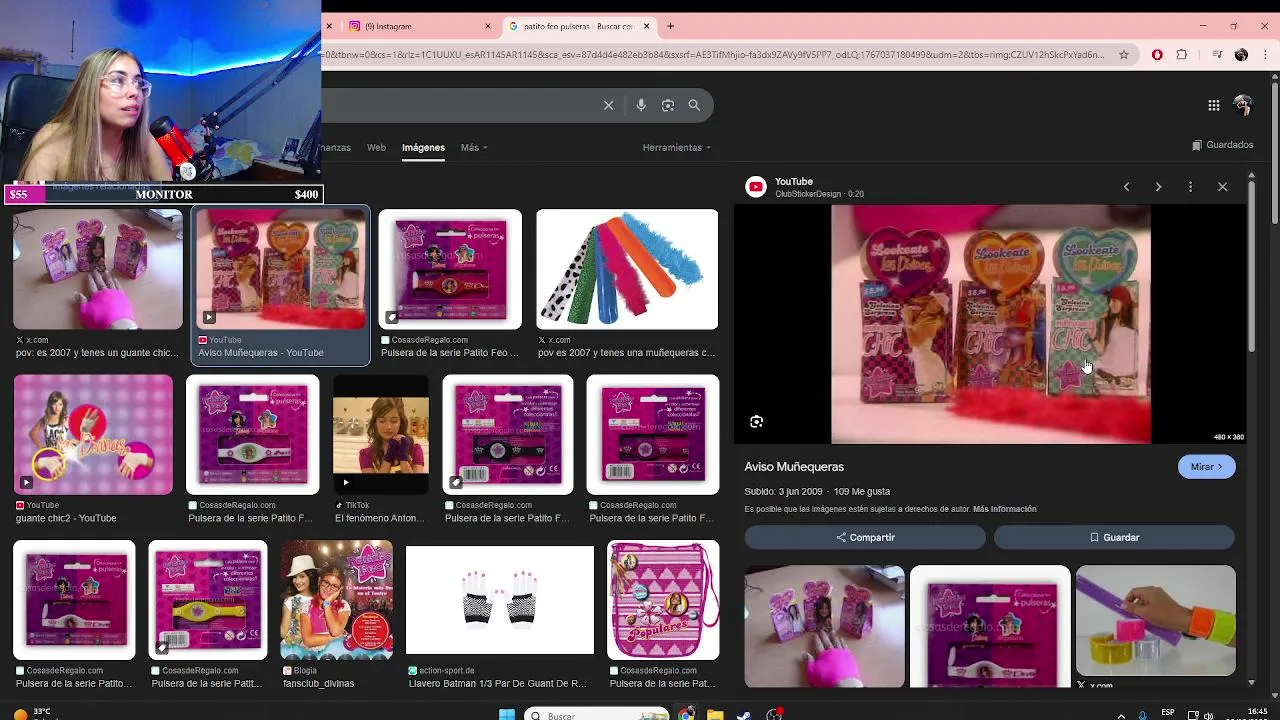Viewport: 1280px width, 720px height.
Task: Open the related slap bracelets thumbnail in panel
Action: (x=1156, y=620)
